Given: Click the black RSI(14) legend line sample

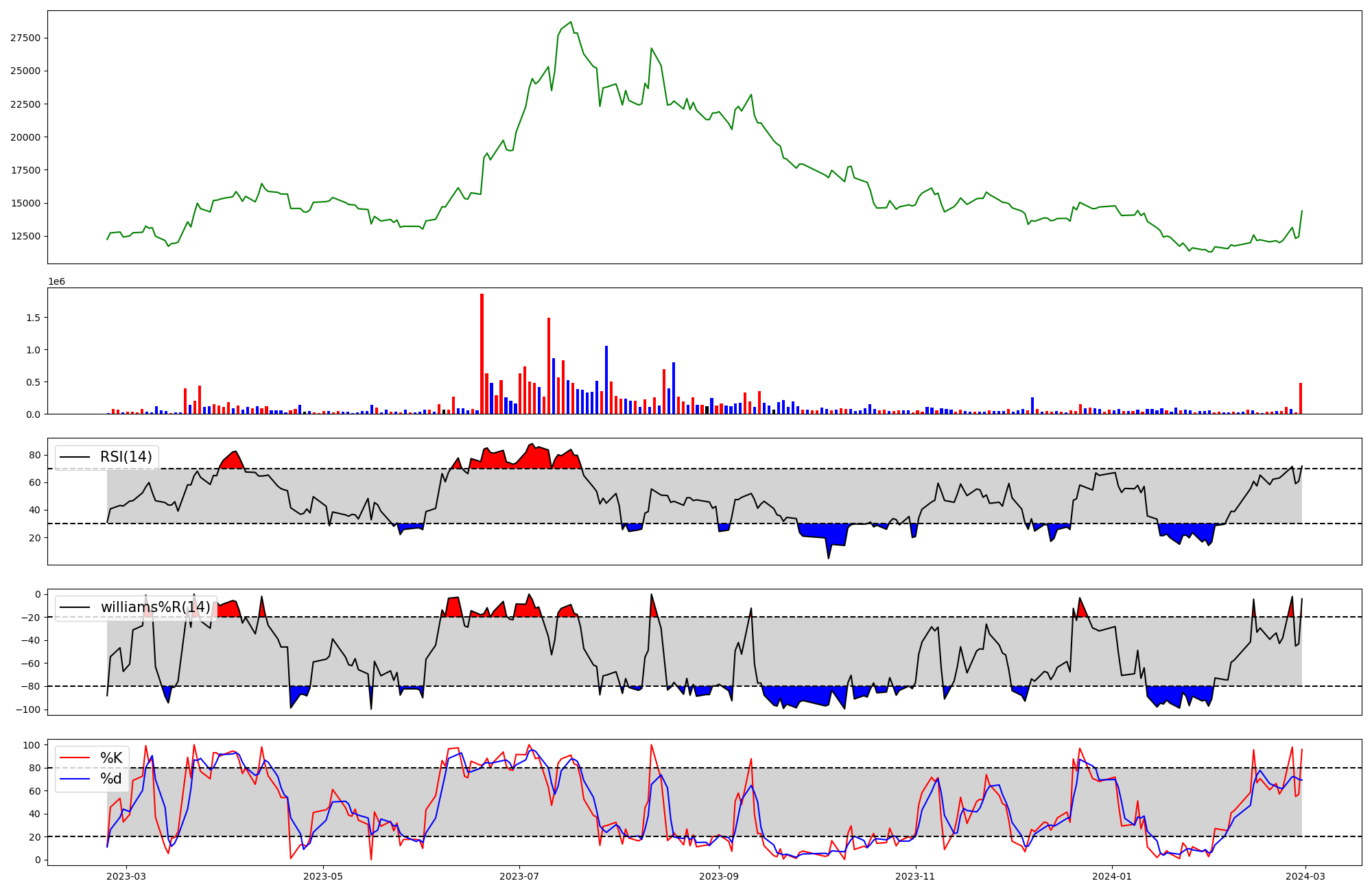Looking at the screenshot, I should 75,457.
